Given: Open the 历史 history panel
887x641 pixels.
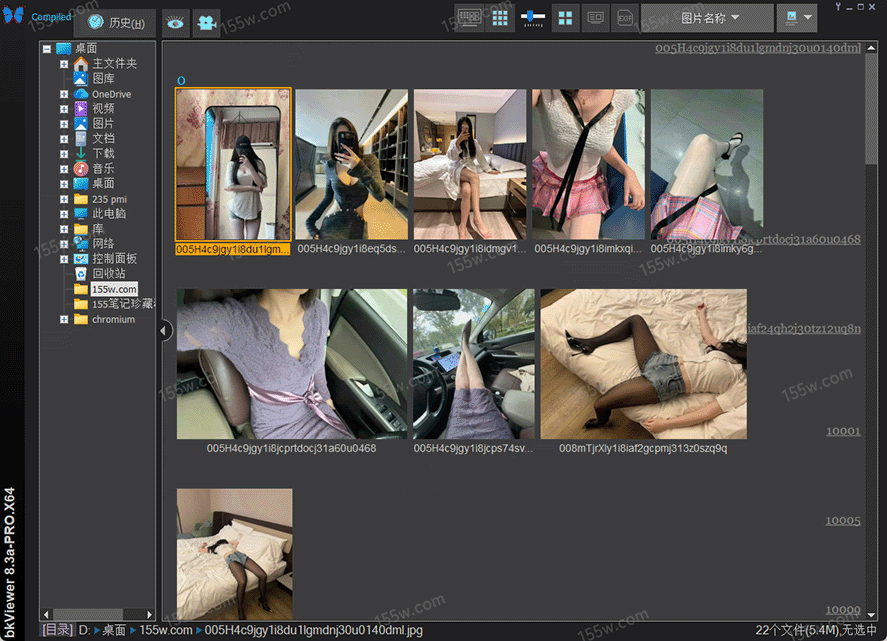Looking at the screenshot, I should (115, 22).
